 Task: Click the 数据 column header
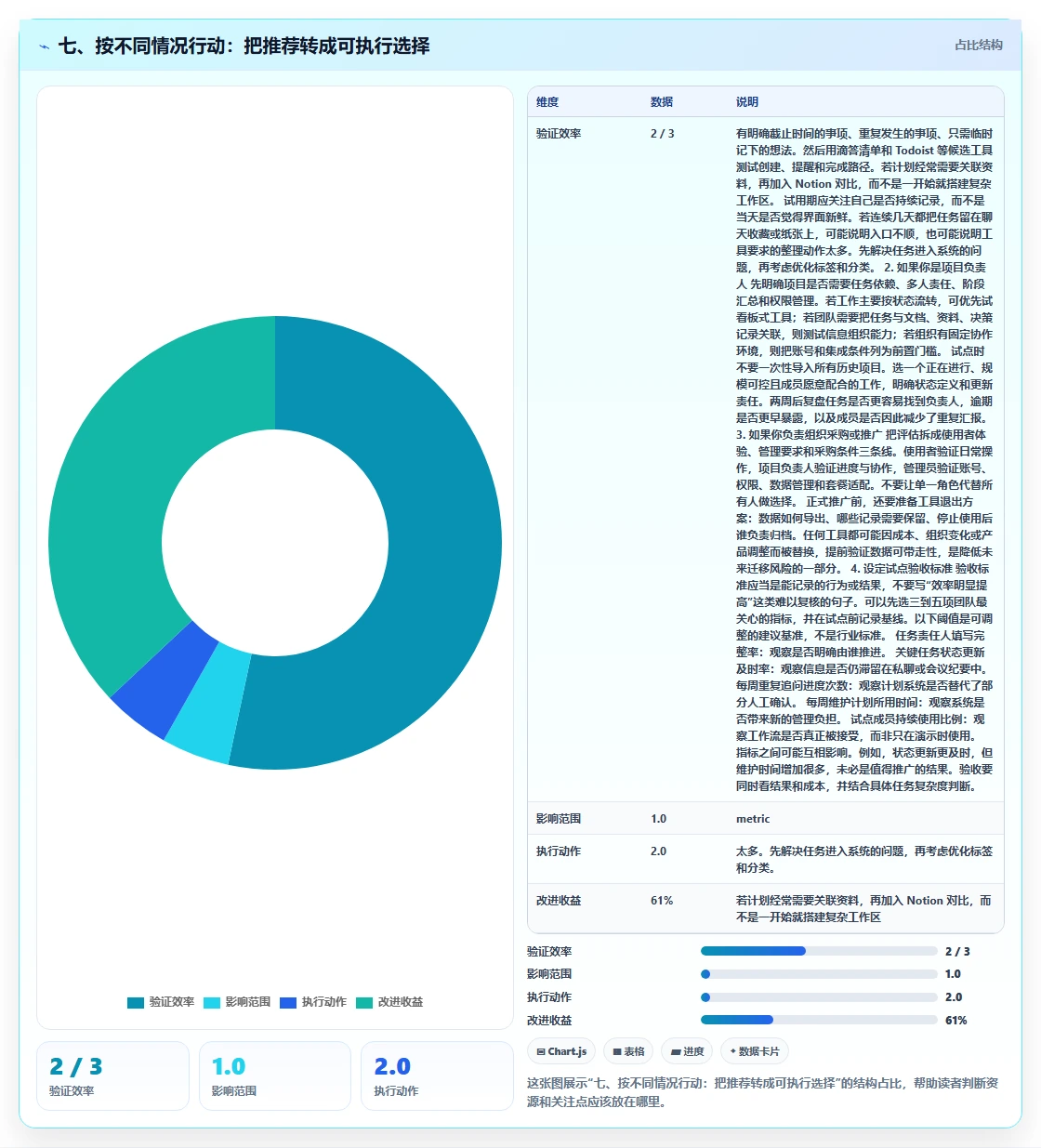662,102
